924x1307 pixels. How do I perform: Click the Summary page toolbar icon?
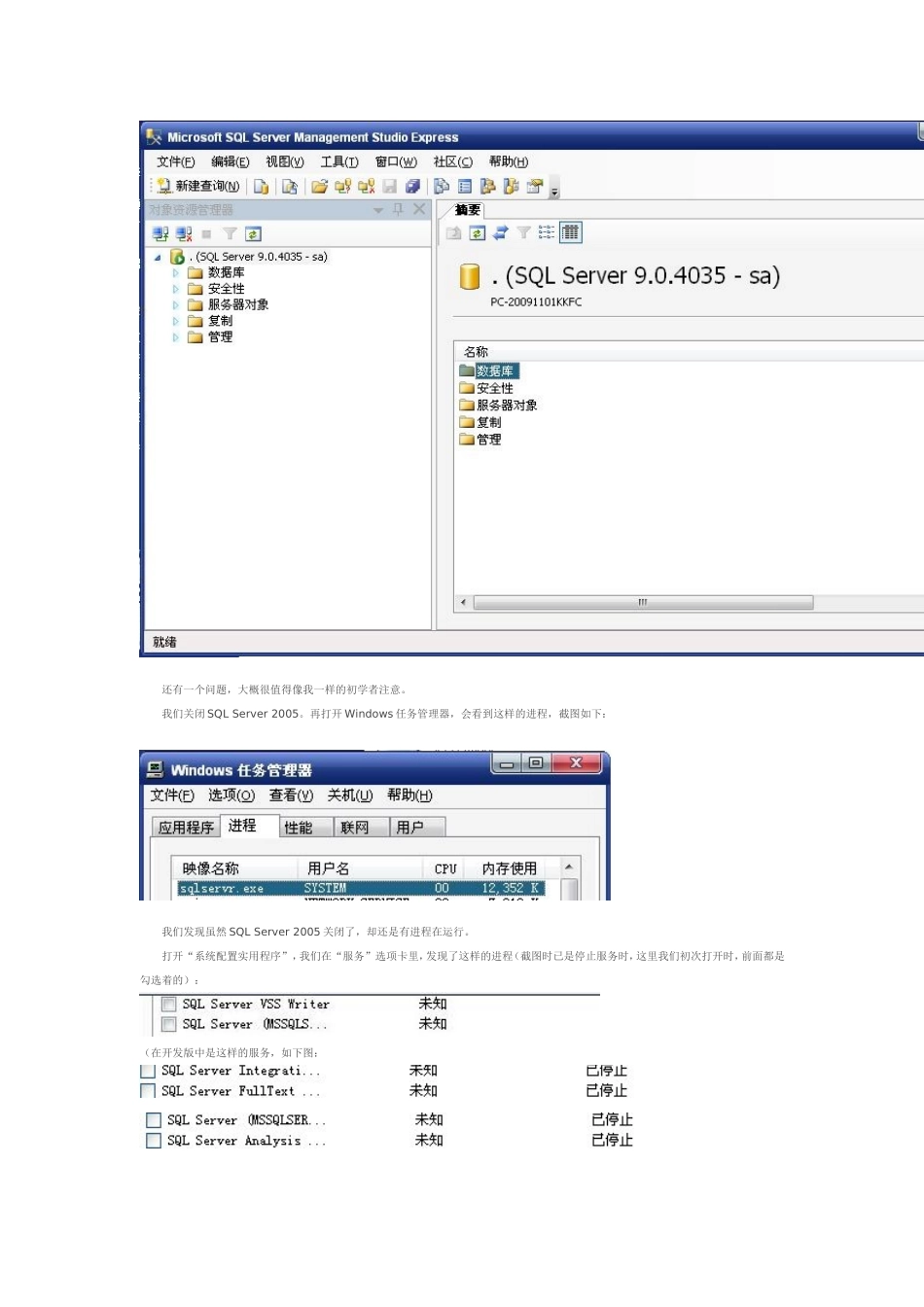(465, 186)
